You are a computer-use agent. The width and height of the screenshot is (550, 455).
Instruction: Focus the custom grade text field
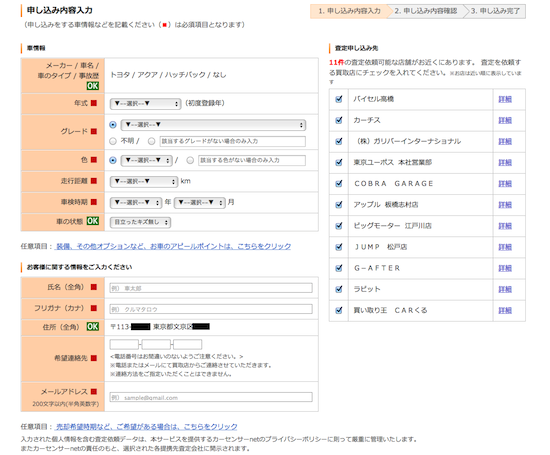click(x=233, y=141)
